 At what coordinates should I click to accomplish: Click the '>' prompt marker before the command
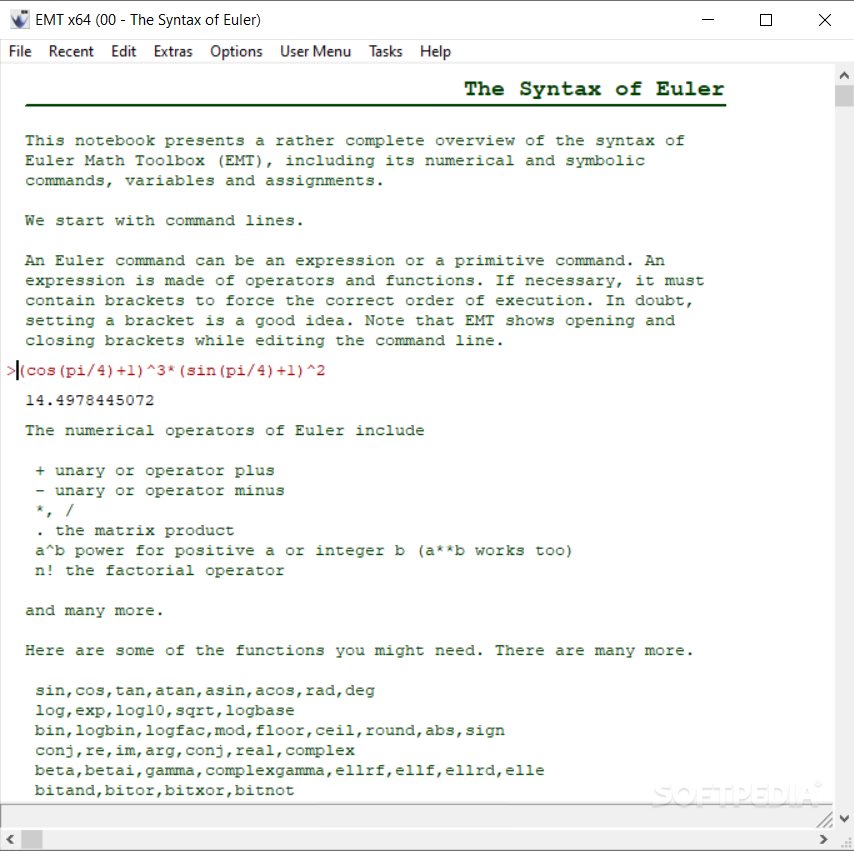(x=11, y=371)
